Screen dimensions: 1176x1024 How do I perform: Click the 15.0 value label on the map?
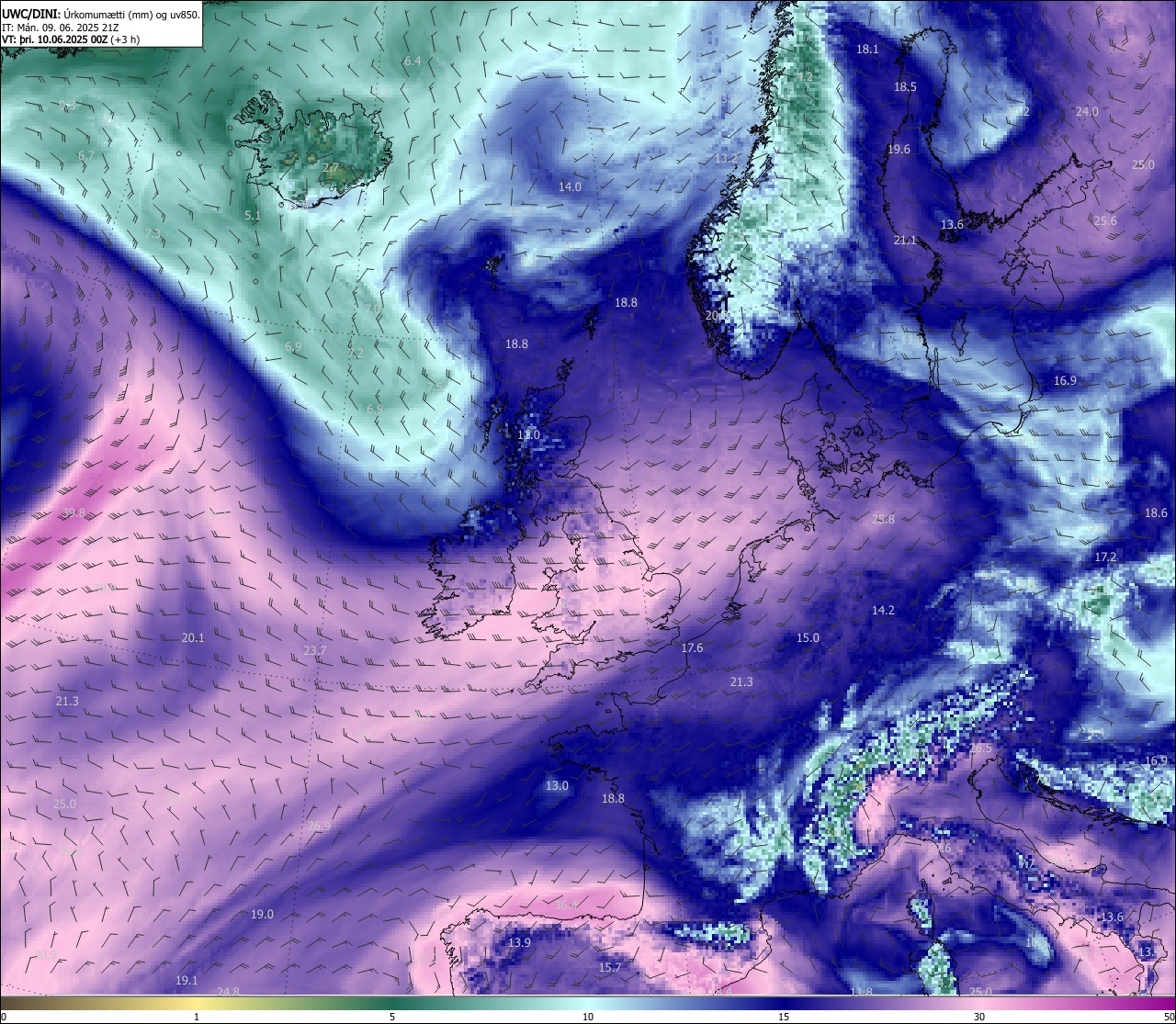pos(808,638)
